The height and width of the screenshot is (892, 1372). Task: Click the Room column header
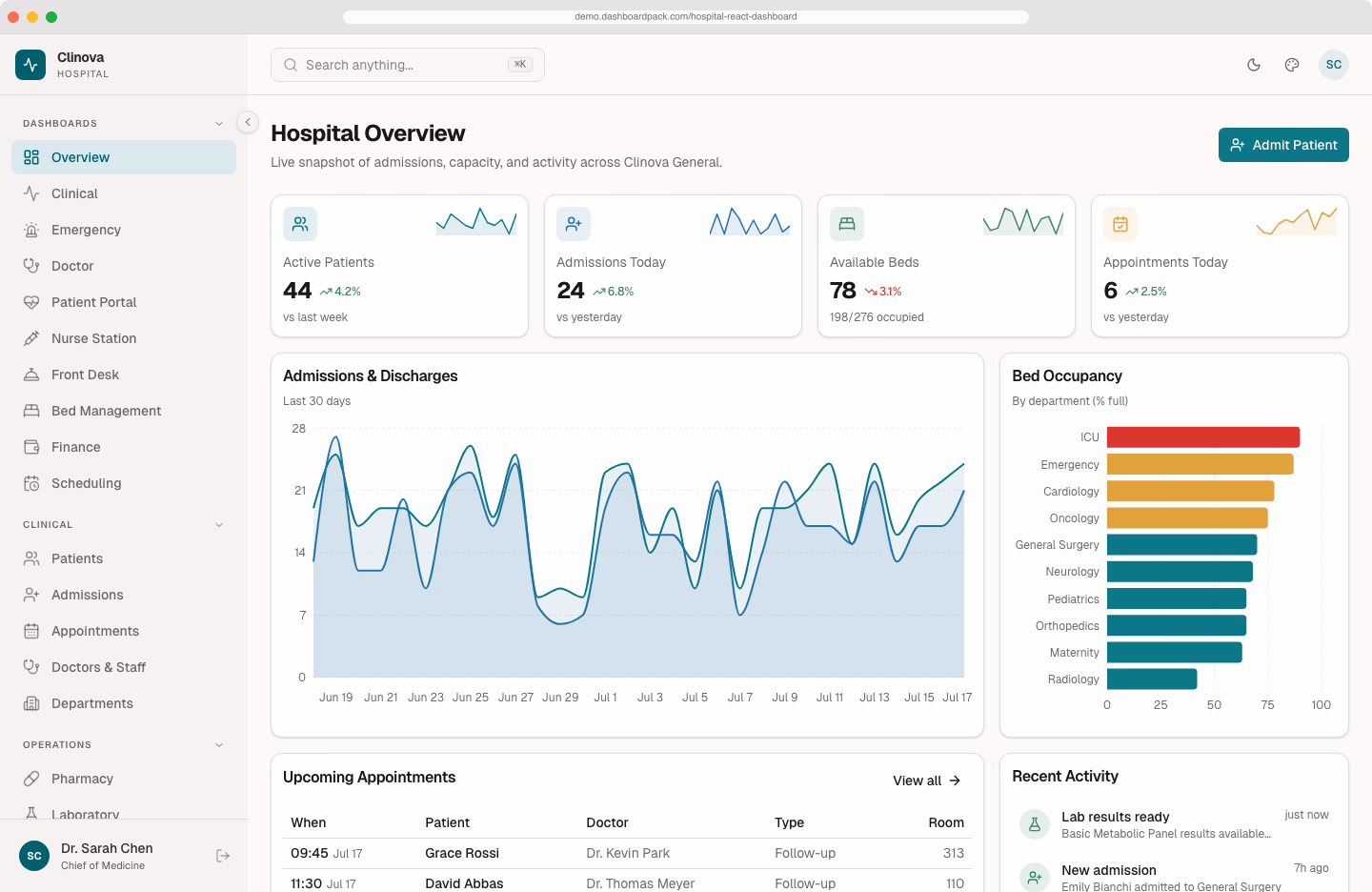[946, 822]
